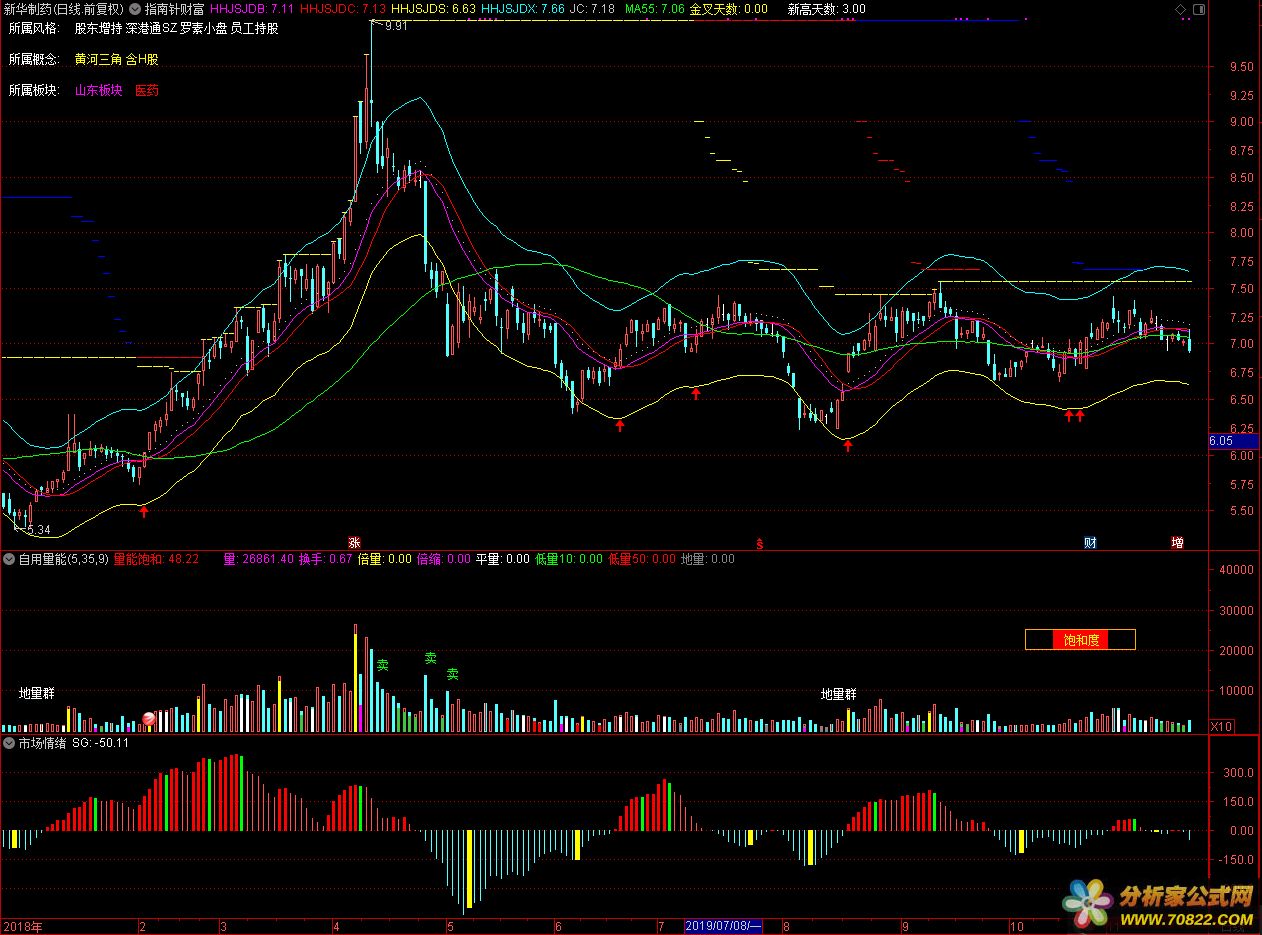Click the 山东板块 sector tag

pyautogui.click(x=98, y=90)
